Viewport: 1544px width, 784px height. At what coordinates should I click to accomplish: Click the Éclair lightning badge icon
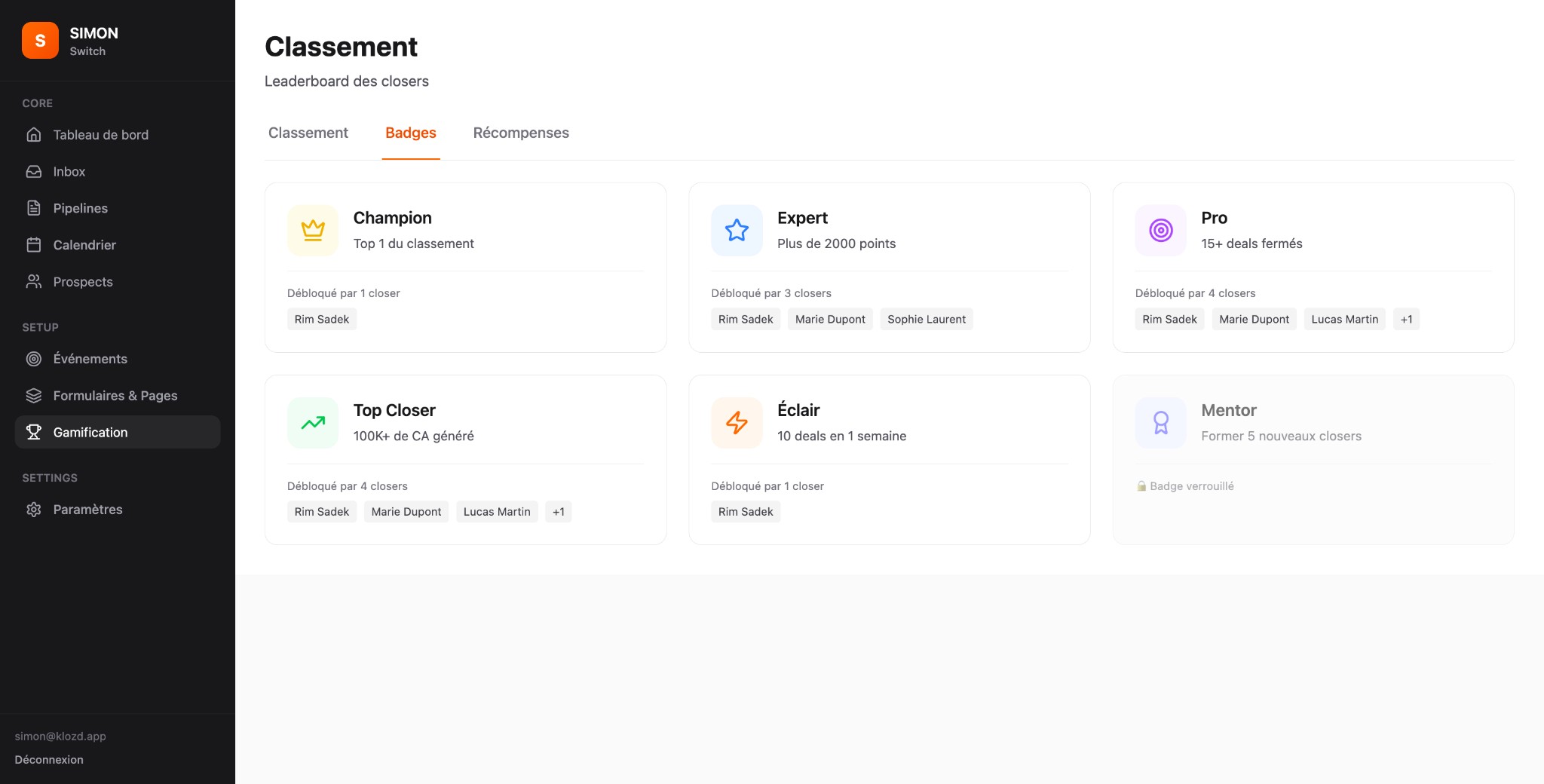(736, 422)
